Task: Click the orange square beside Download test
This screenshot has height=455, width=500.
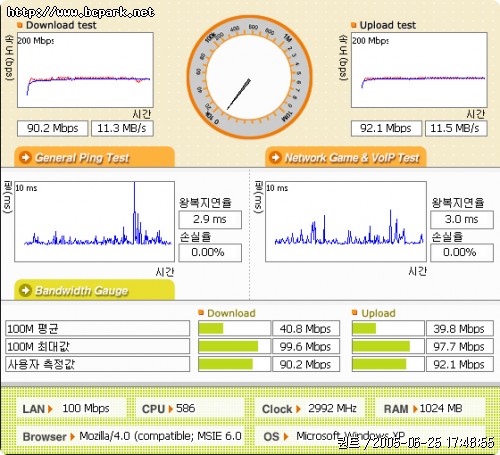Action: point(20,25)
